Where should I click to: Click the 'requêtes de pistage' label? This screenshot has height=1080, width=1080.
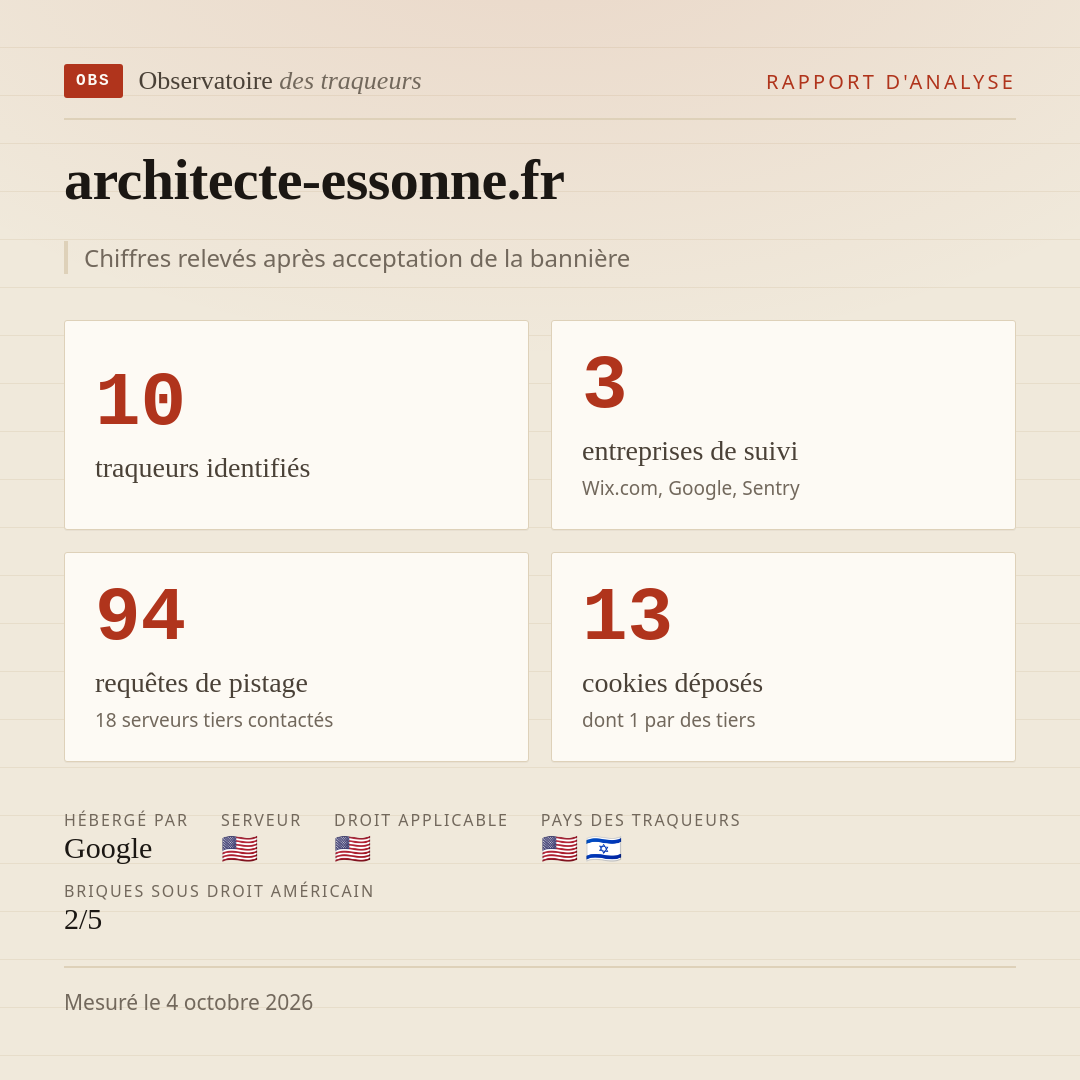[201, 683]
